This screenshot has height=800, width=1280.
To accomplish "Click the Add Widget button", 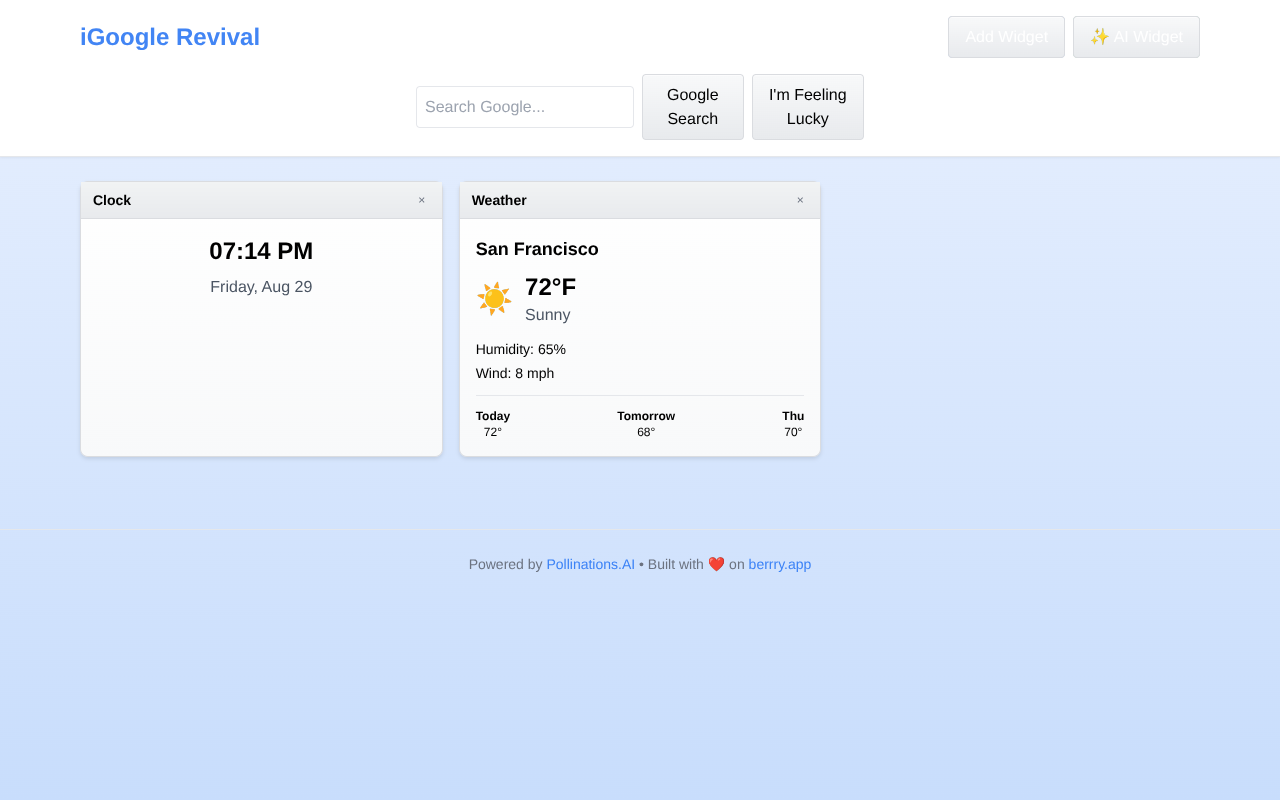I will [x=1006, y=36].
